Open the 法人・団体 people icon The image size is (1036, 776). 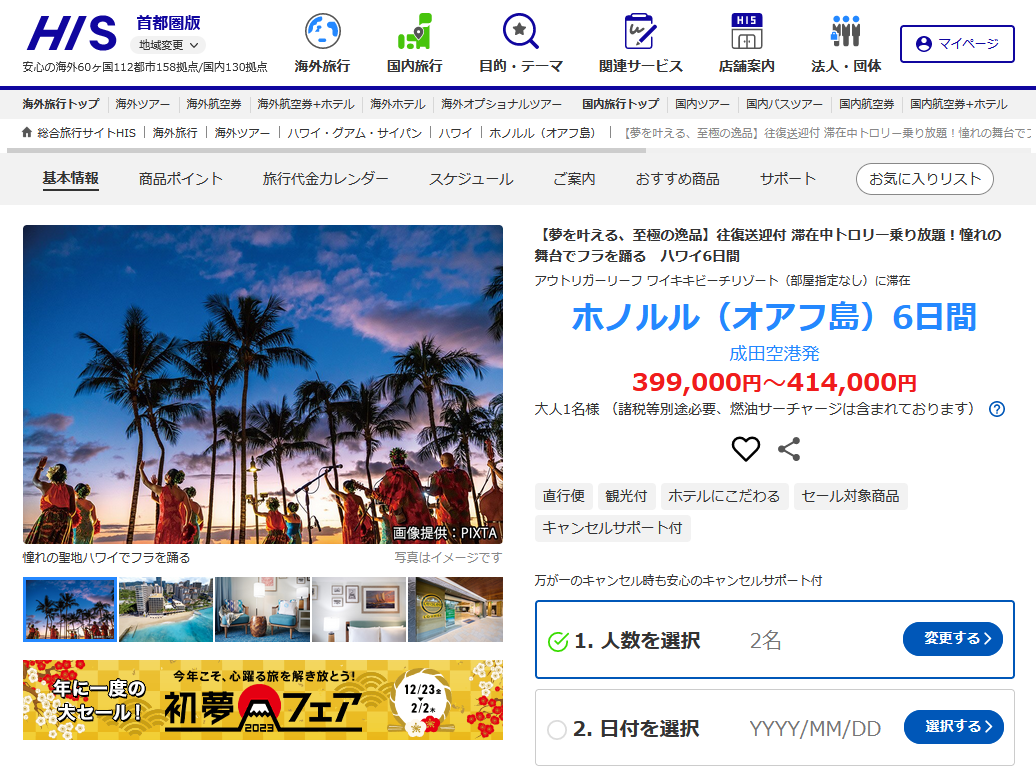[846, 31]
